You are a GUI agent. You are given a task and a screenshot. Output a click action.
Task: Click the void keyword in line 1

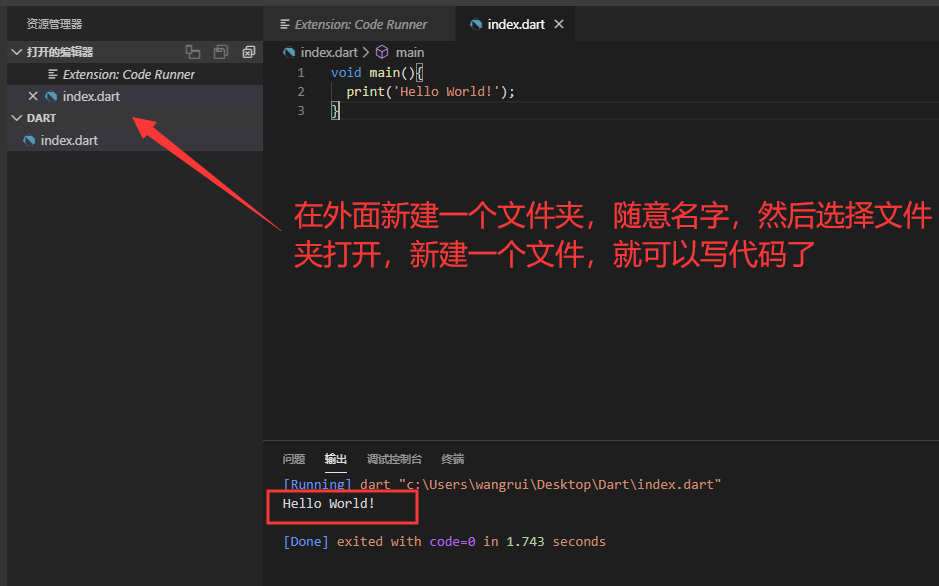pyautogui.click(x=346, y=72)
